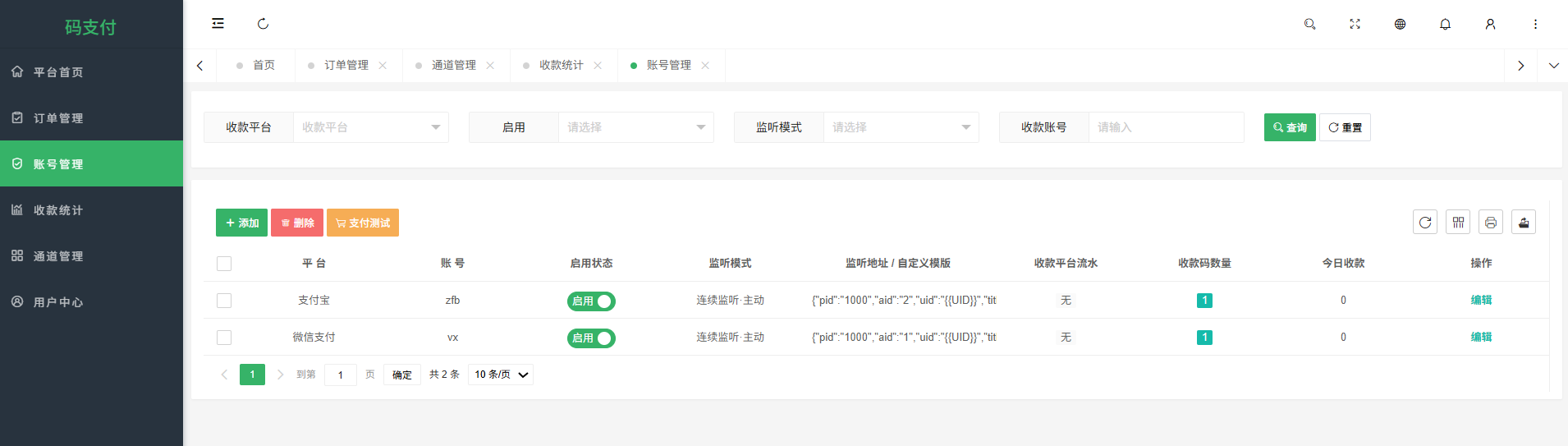Viewport: 1568px width, 446px height.
Task: Click the vx account cell
Action: [x=452, y=337]
